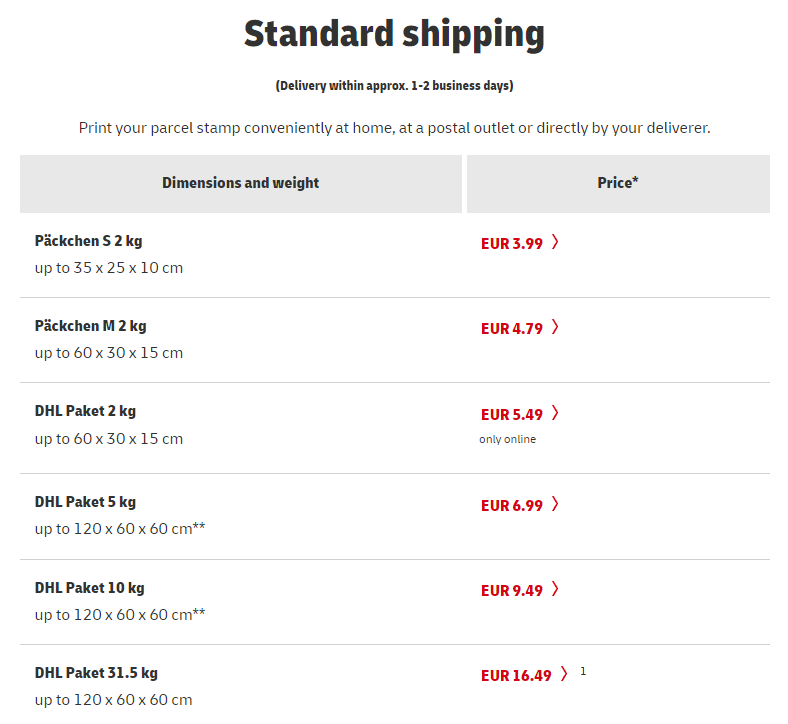The width and height of the screenshot is (788, 724).
Task: Click the DHL Paket 10 kg row title
Action: pos(89,588)
